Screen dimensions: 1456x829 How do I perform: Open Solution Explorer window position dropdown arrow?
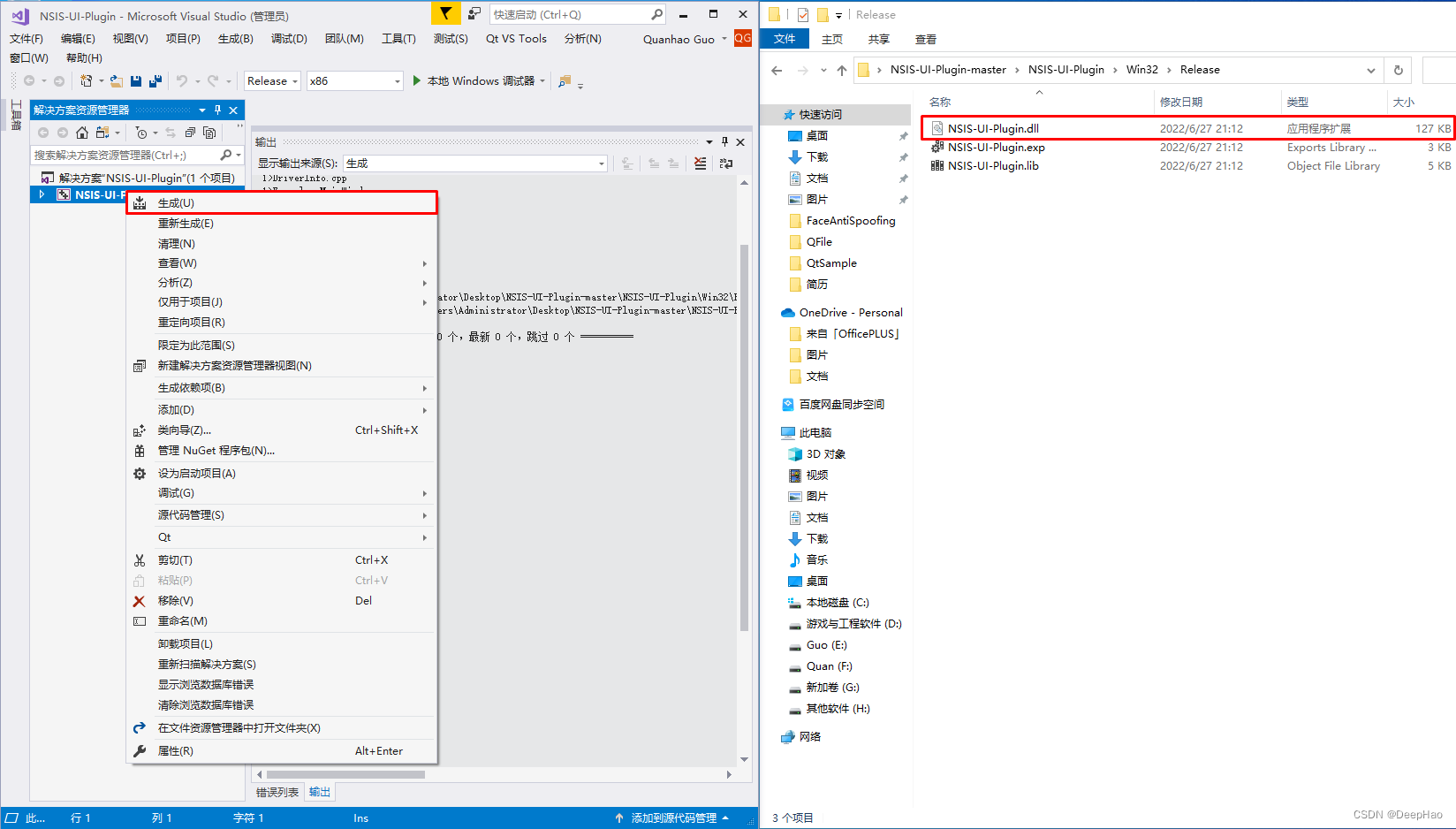[202, 110]
